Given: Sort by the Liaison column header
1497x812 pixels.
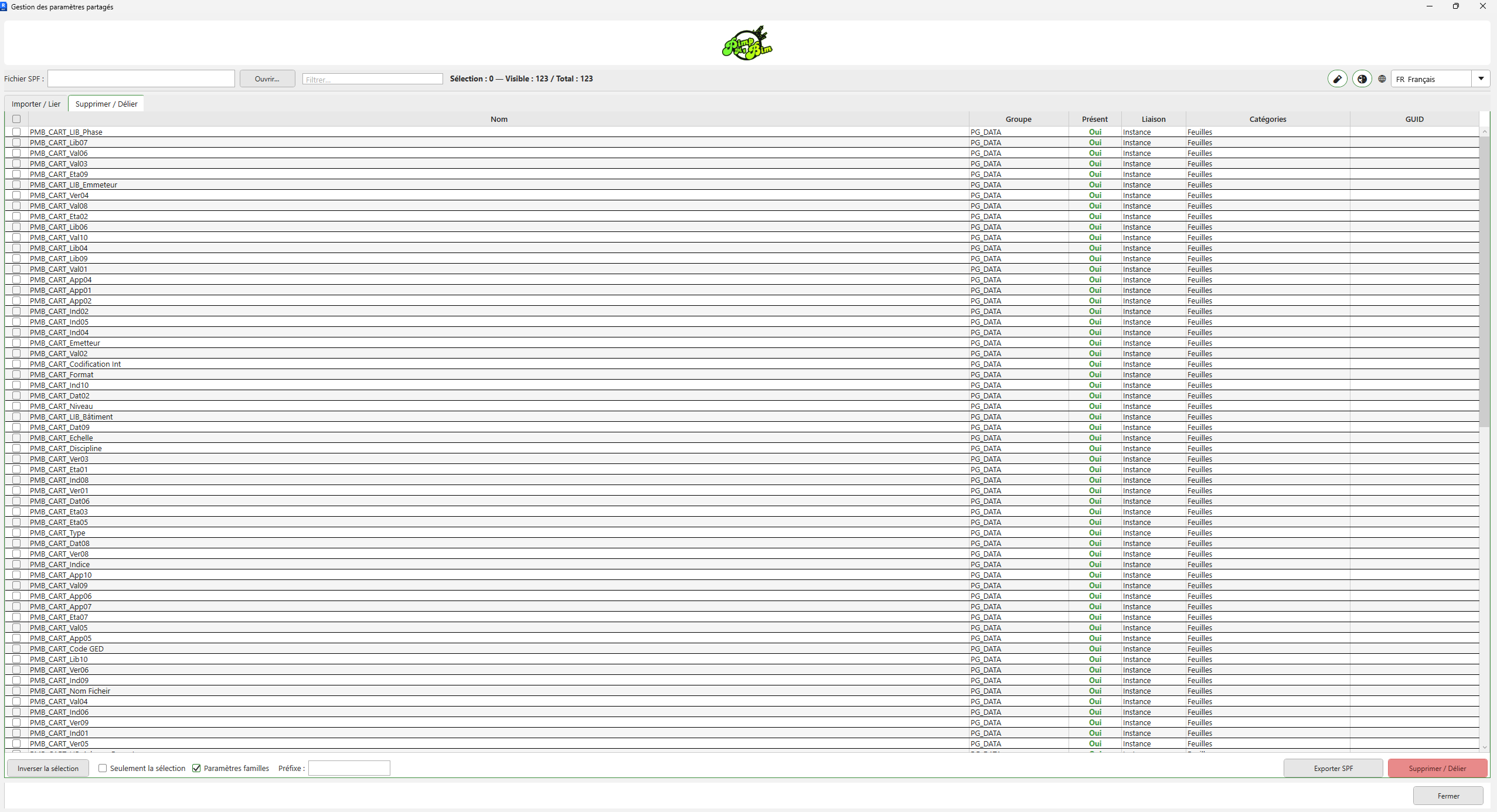Looking at the screenshot, I should 1154,119.
